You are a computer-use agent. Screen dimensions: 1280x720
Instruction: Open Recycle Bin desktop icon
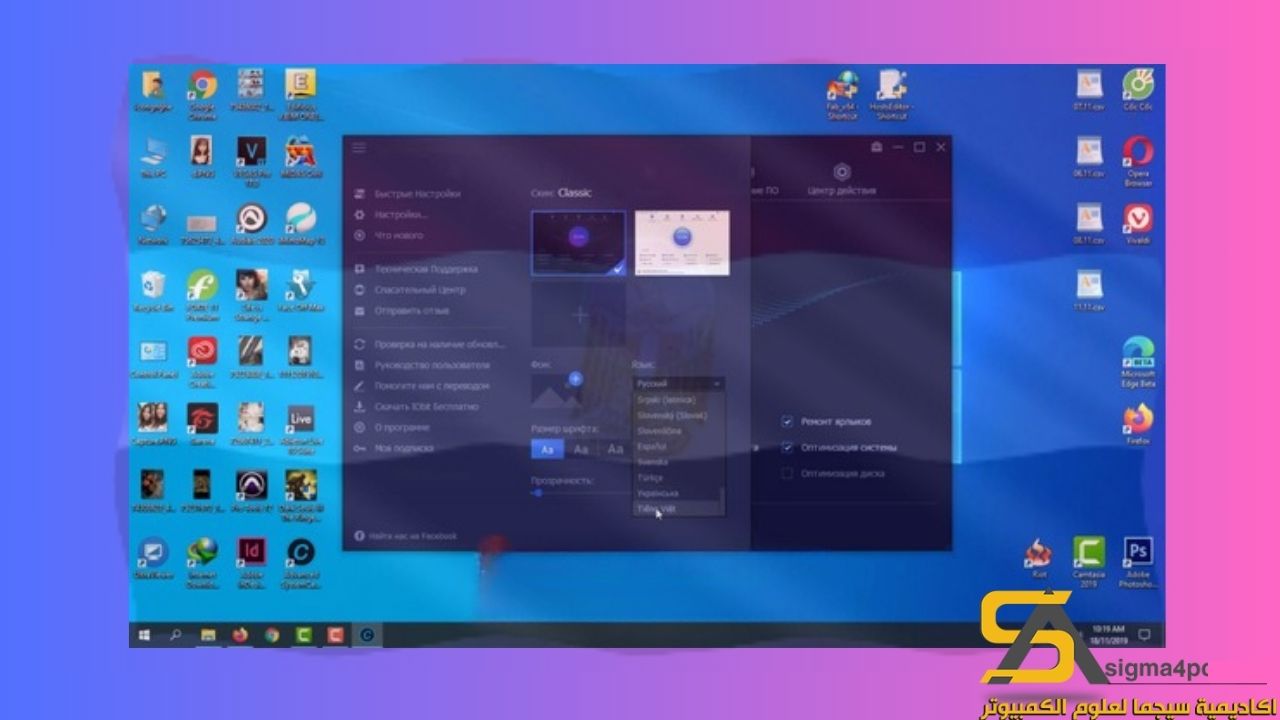coord(154,290)
